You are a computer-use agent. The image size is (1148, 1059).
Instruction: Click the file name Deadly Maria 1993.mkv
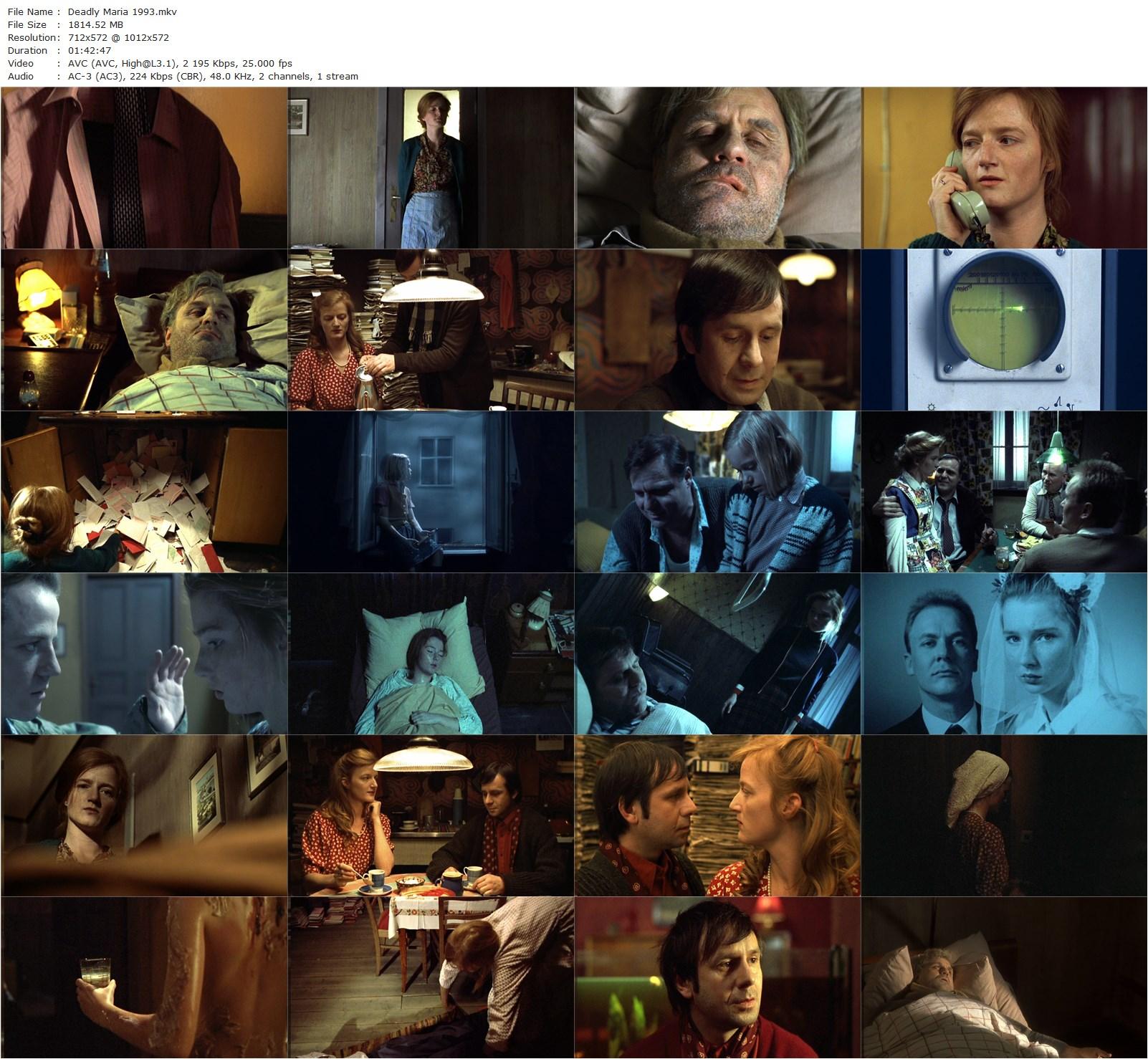[x=123, y=11]
